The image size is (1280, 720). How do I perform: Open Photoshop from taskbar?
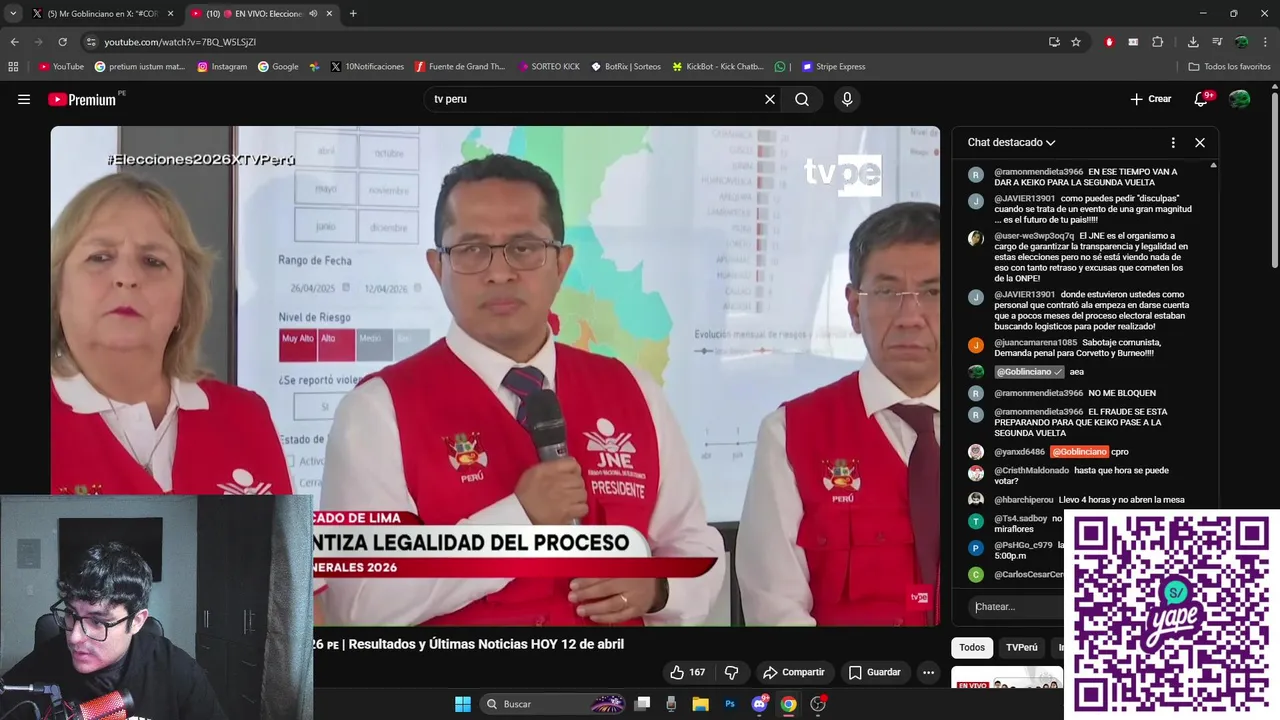[730, 704]
